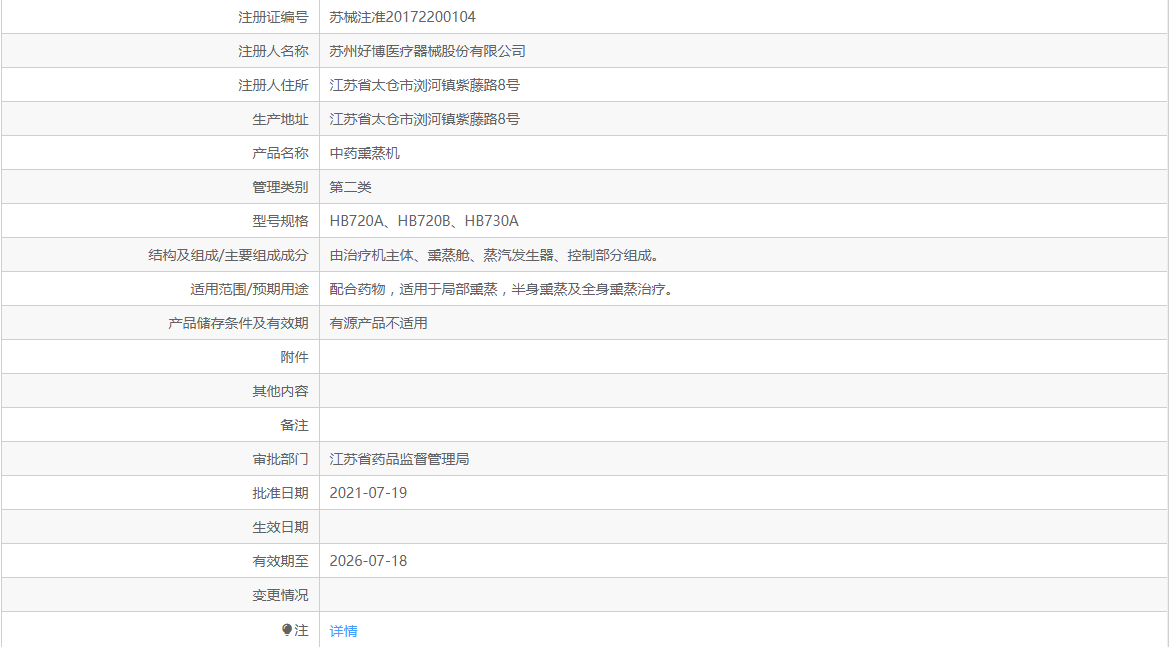The height and width of the screenshot is (647, 1173).
Task: Select the approval date 2021-07-19
Action: [368, 493]
